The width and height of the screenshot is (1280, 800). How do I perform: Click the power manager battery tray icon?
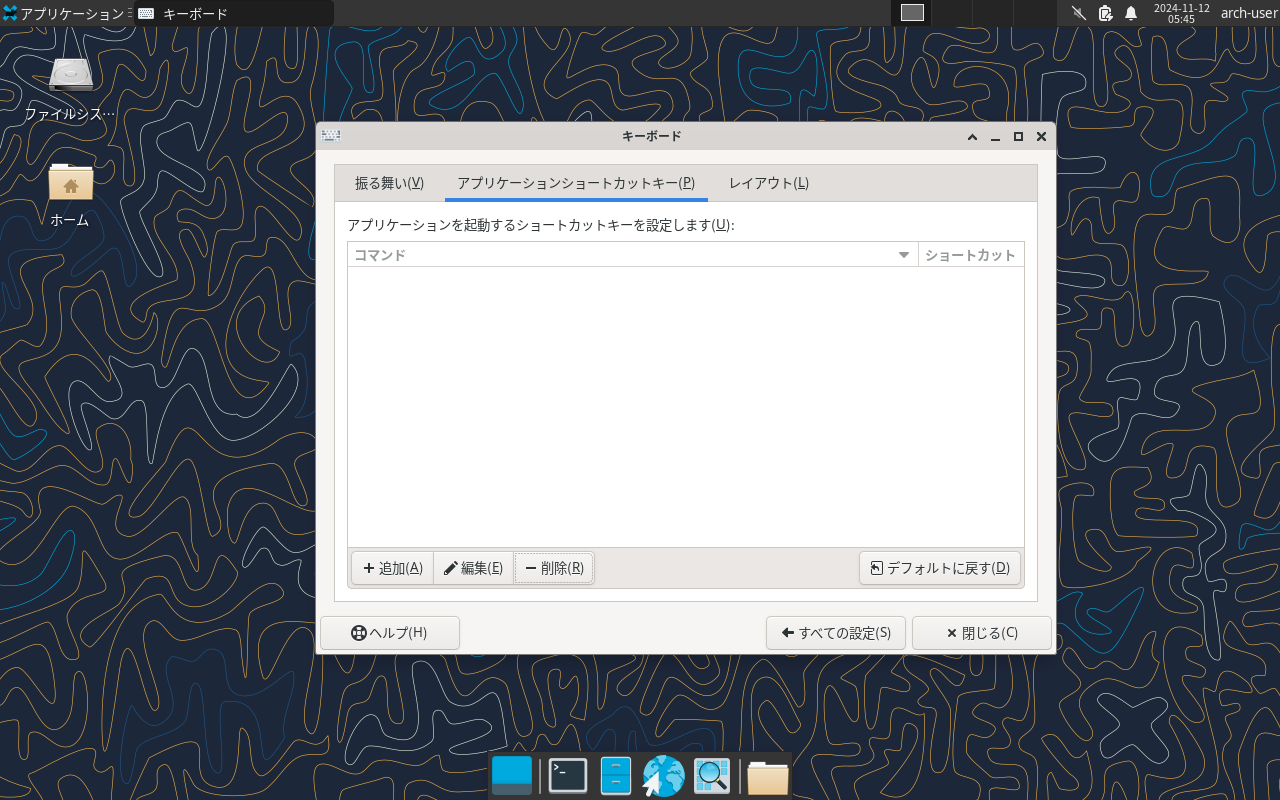click(1104, 13)
